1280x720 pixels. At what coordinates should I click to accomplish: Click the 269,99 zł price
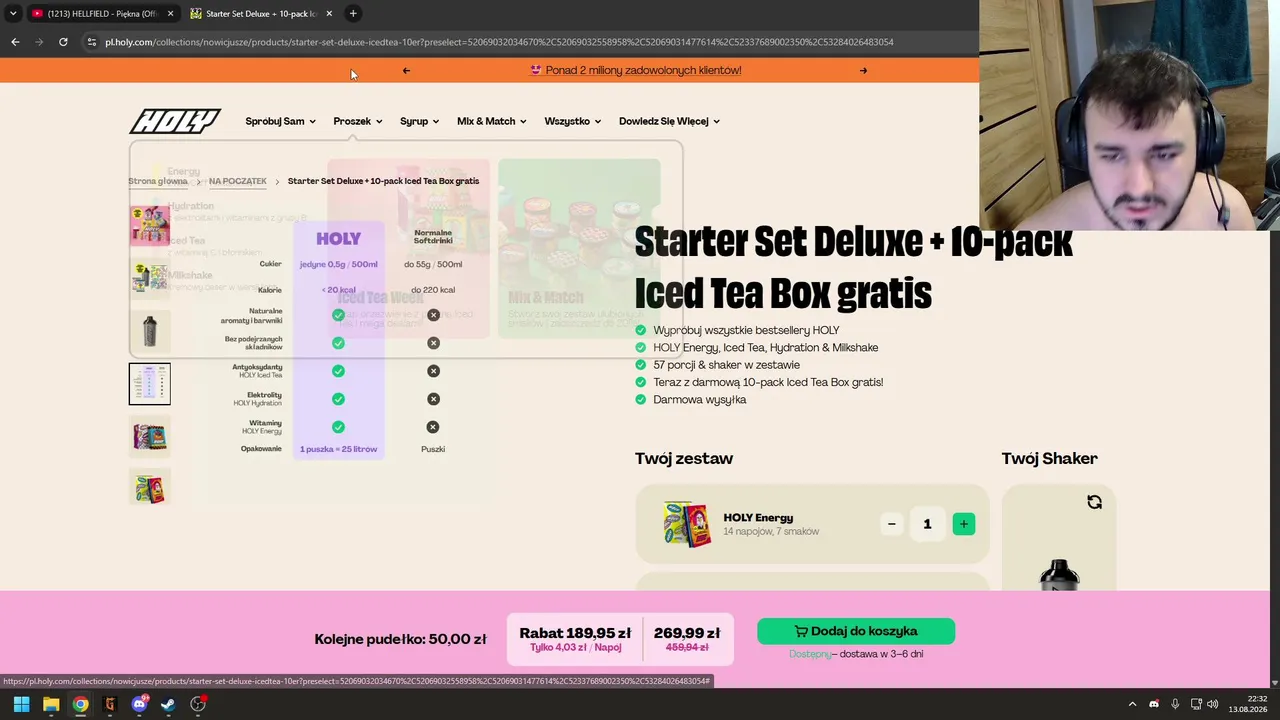click(x=687, y=633)
